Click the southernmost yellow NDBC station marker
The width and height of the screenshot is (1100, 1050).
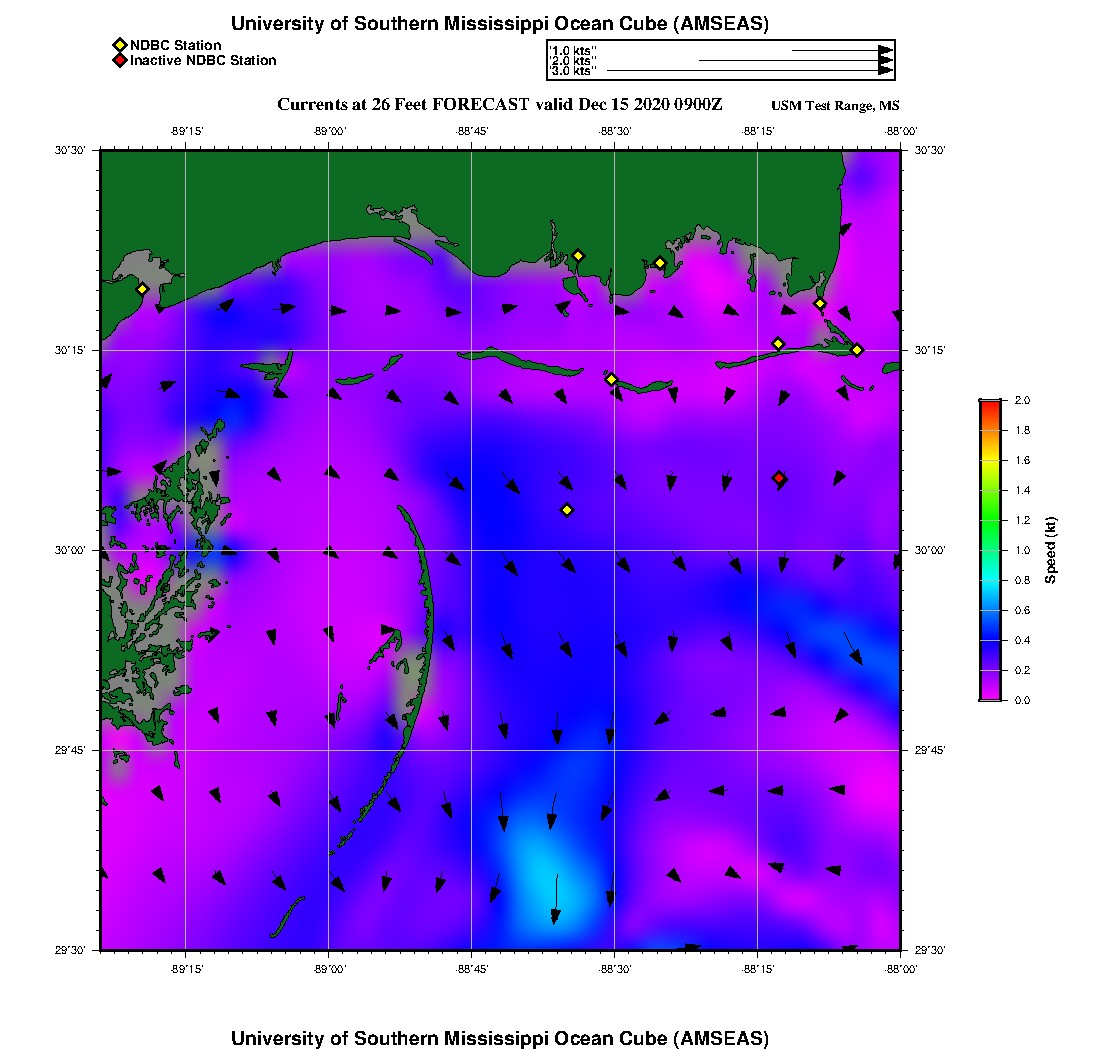pyautogui.click(x=567, y=510)
